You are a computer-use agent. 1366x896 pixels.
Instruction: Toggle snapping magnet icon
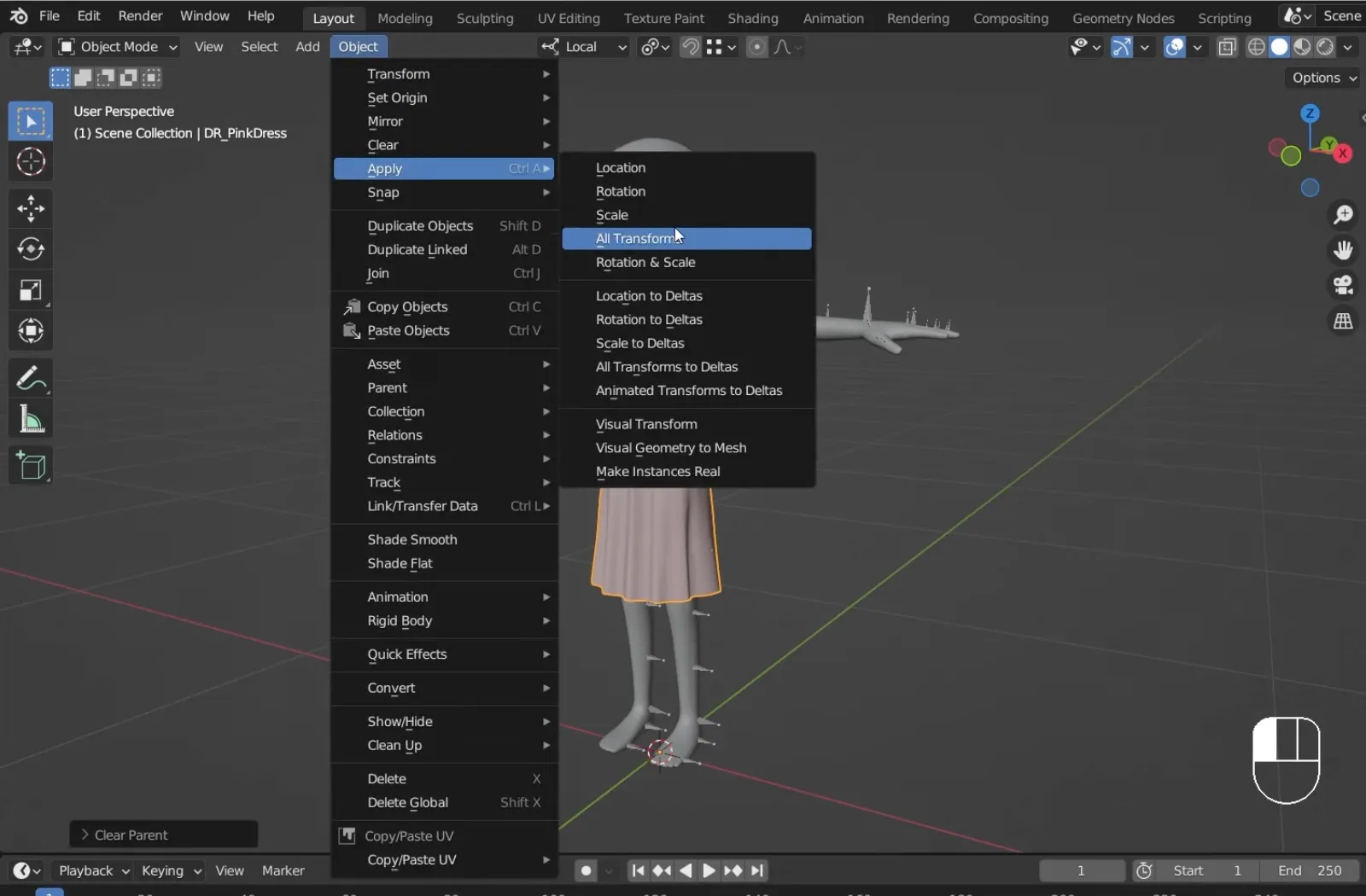tap(690, 47)
